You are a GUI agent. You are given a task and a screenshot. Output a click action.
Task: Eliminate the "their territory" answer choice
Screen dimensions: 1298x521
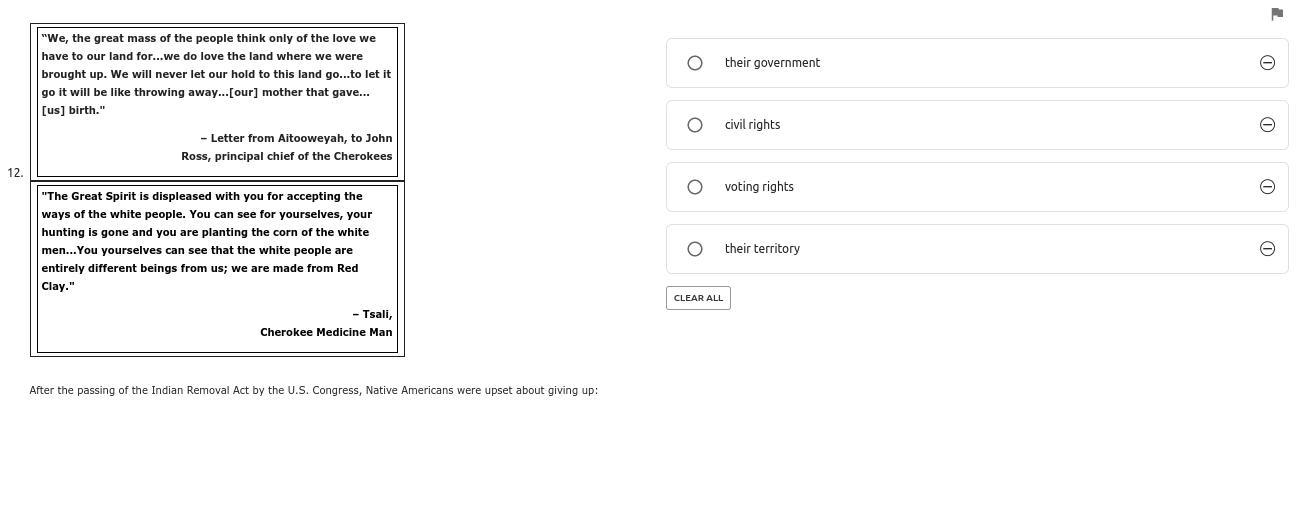coord(1267,249)
